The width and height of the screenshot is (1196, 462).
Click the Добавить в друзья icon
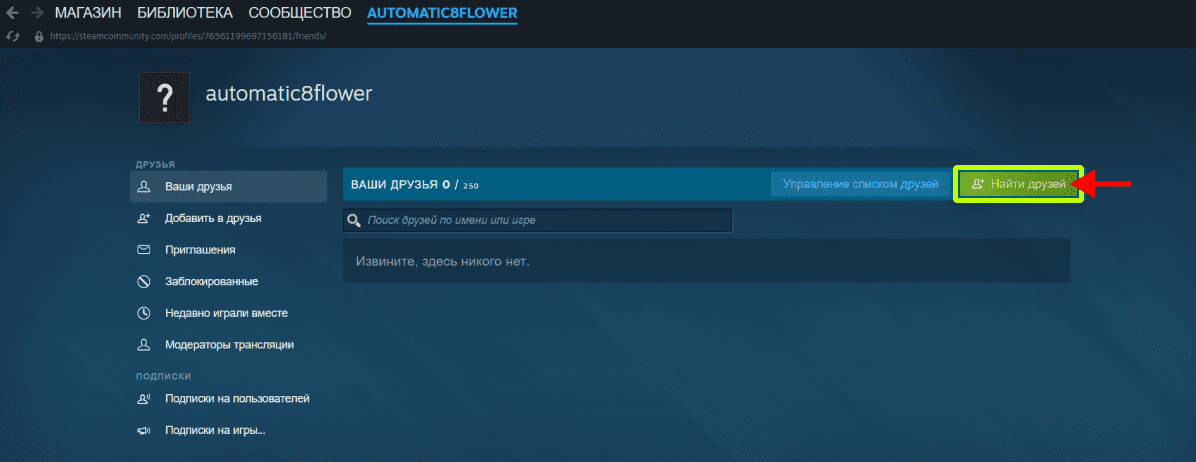pos(143,219)
